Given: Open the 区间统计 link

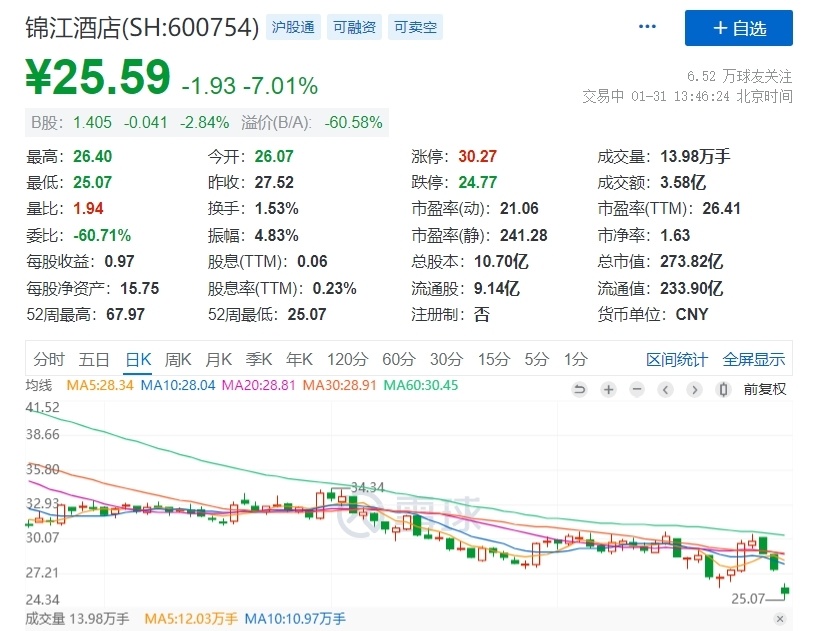Looking at the screenshot, I should click(677, 359).
